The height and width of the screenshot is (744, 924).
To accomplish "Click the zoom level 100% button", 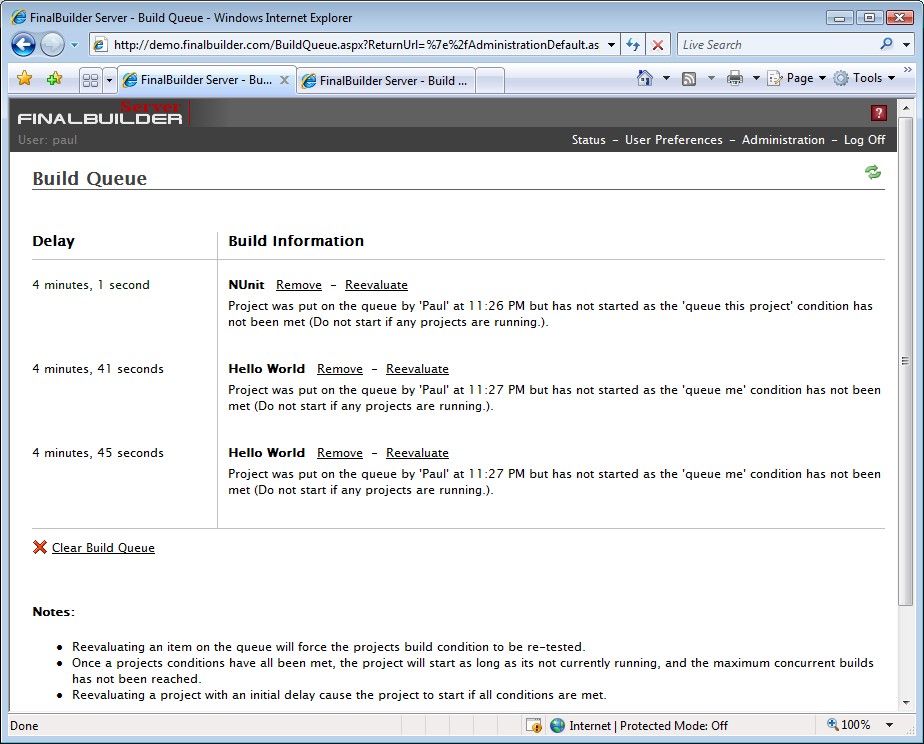I will pyautogui.click(x=849, y=725).
